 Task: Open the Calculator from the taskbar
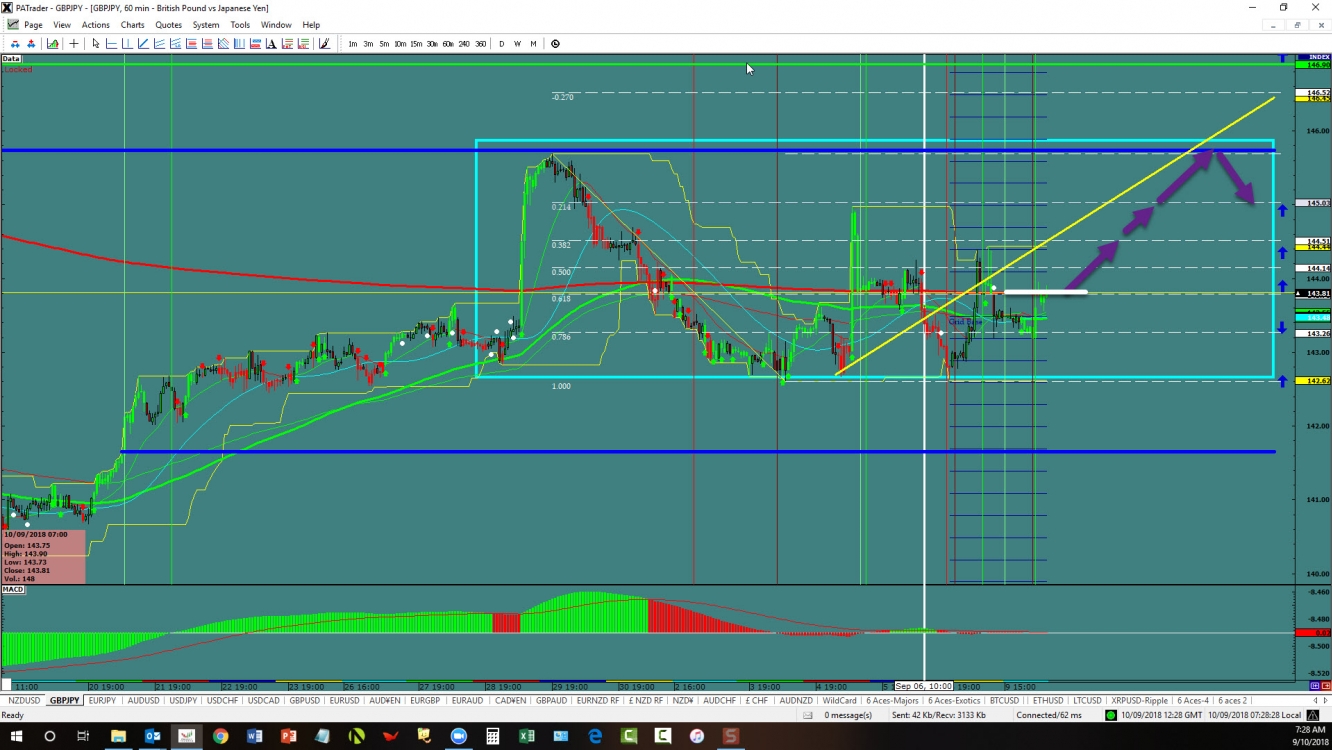[492, 736]
